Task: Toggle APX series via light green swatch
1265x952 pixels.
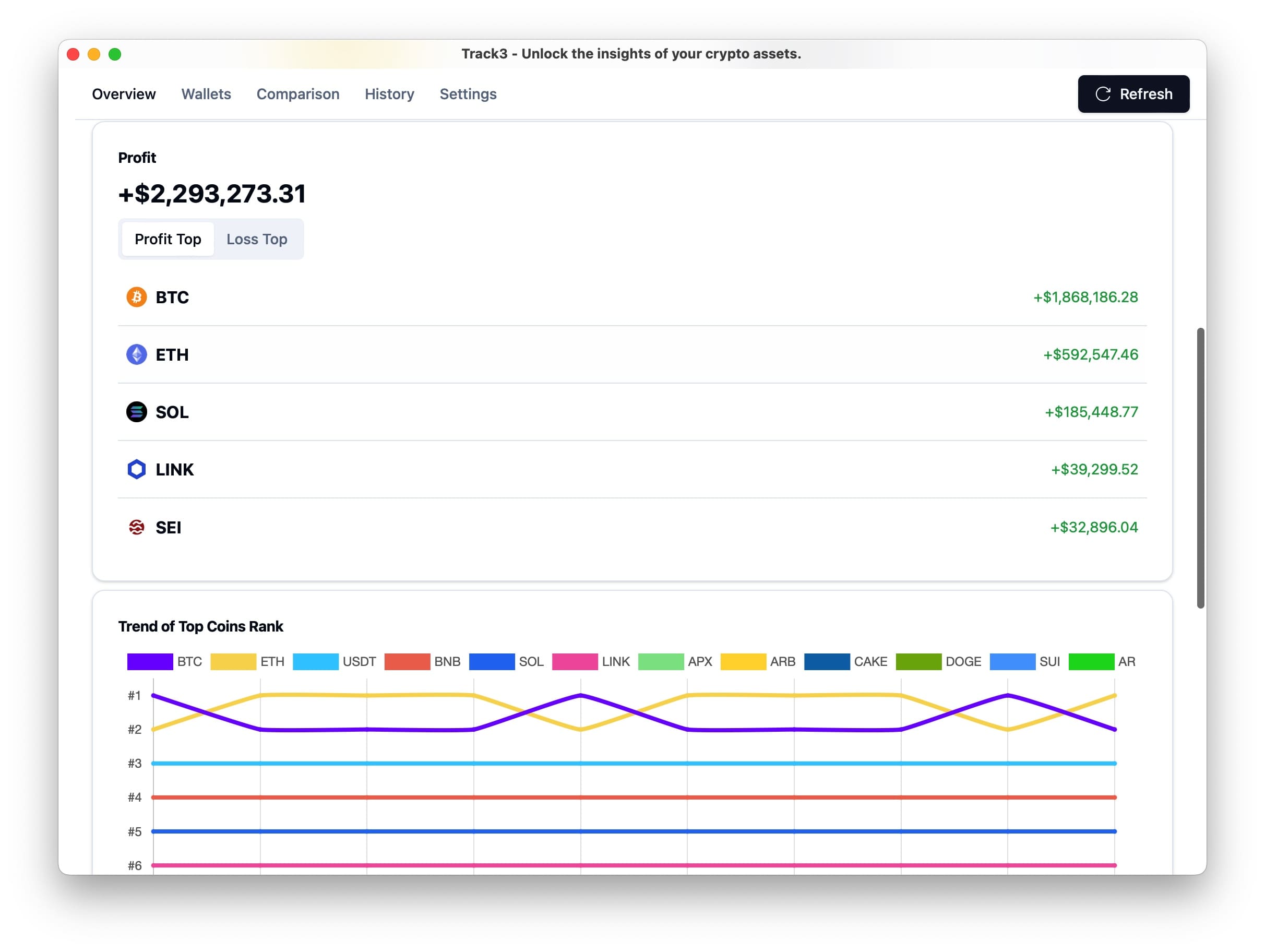Action: (661, 661)
